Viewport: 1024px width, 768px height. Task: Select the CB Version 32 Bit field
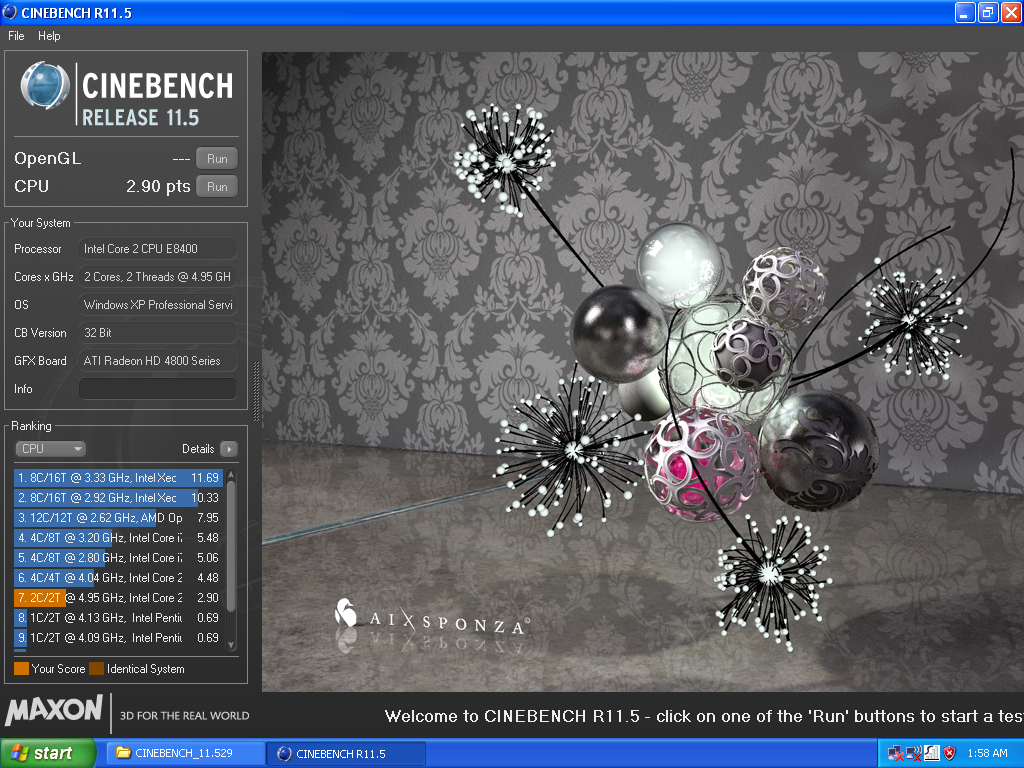pos(157,333)
